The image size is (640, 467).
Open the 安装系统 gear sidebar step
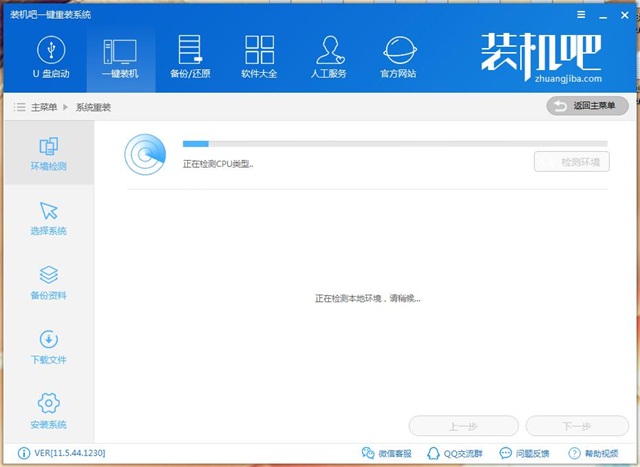coord(48,411)
